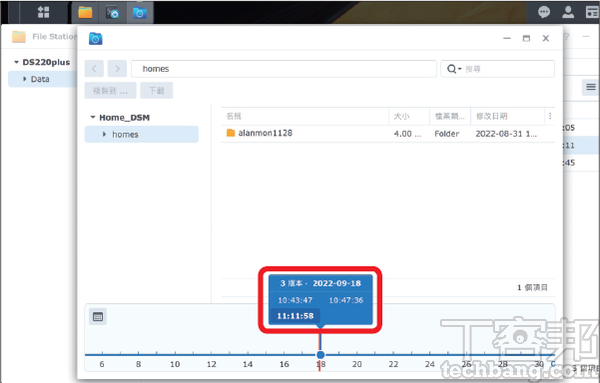Expand the homes tree folder arrow
Screen dimensions: 600x383
click(104, 134)
